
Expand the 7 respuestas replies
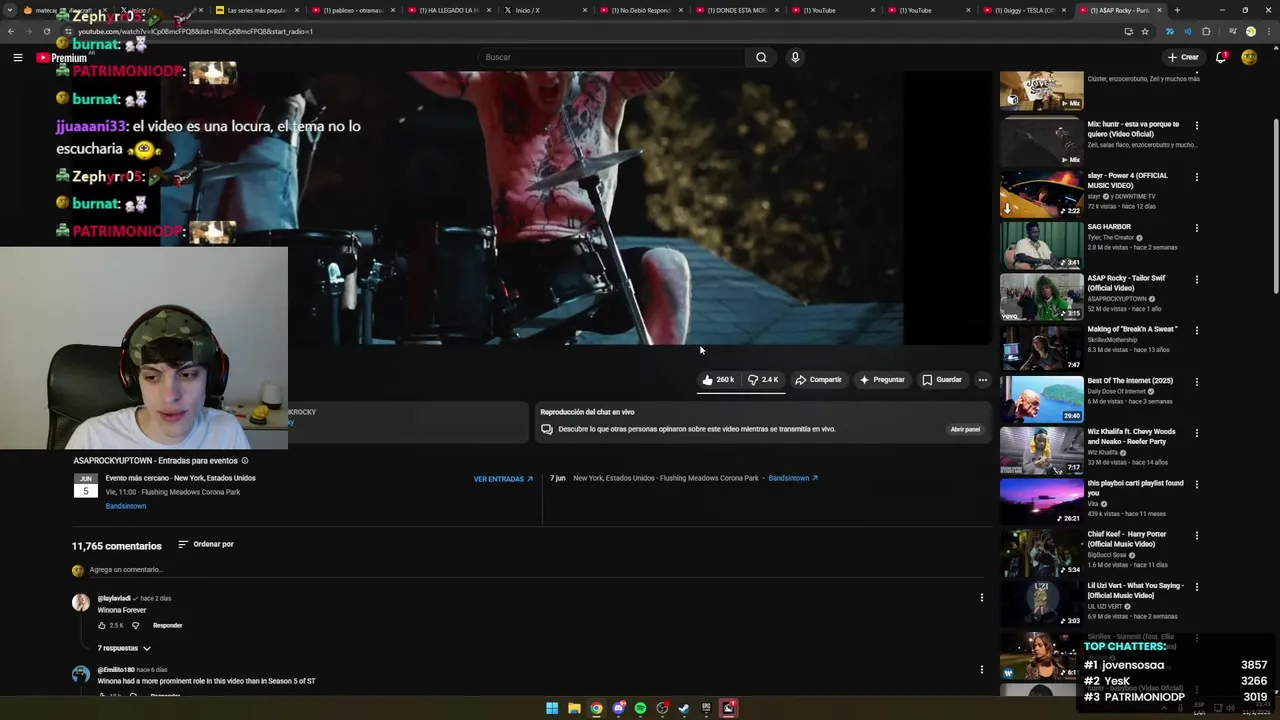(124, 648)
